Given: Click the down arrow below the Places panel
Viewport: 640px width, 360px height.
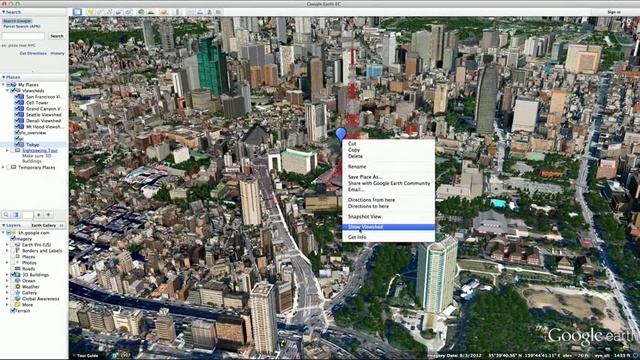Looking at the screenshot, I should point(49,214).
